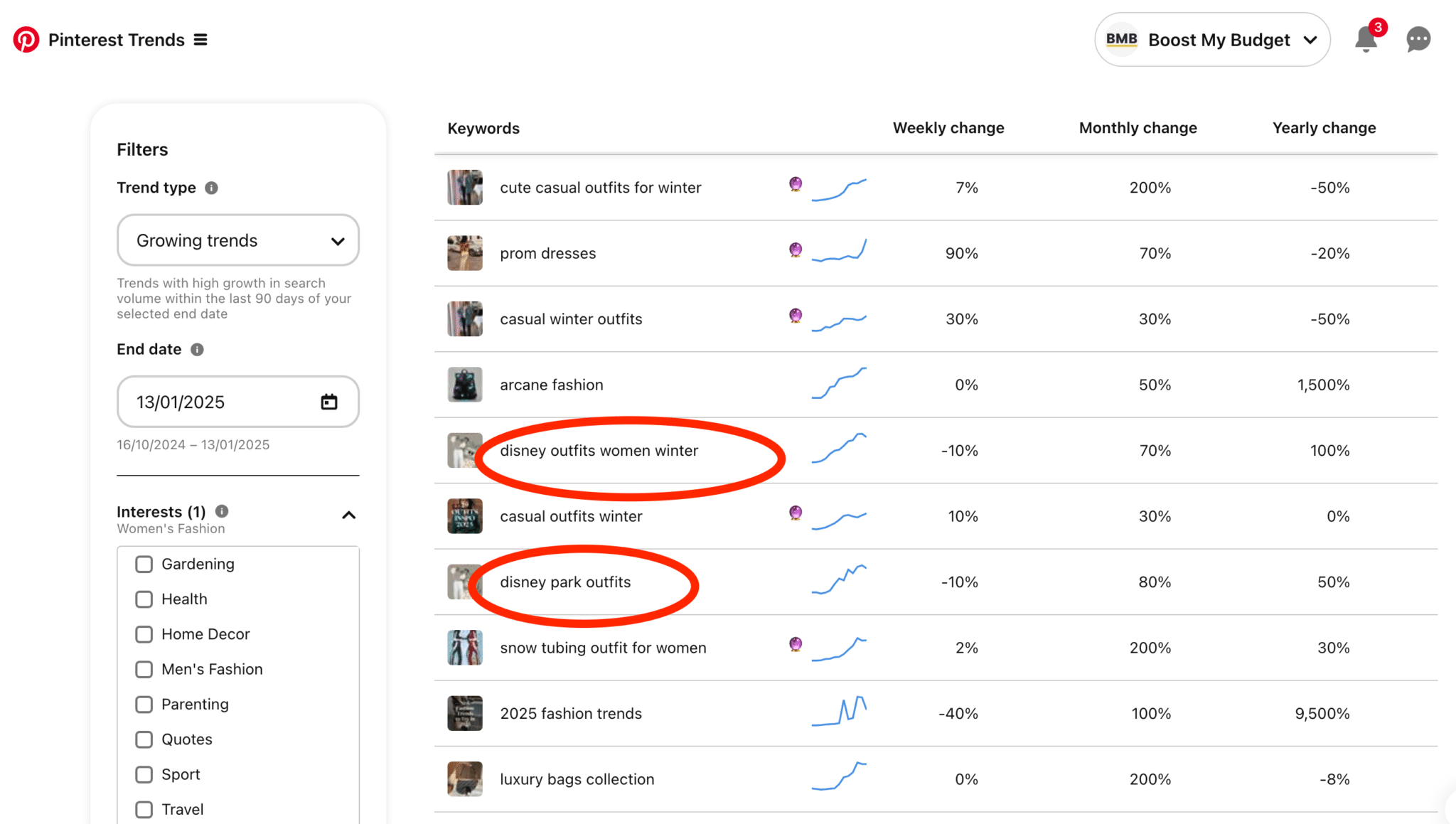The image size is (1456, 824).
Task: Open the messages speech bubble icon
Action: [1418, 39]
